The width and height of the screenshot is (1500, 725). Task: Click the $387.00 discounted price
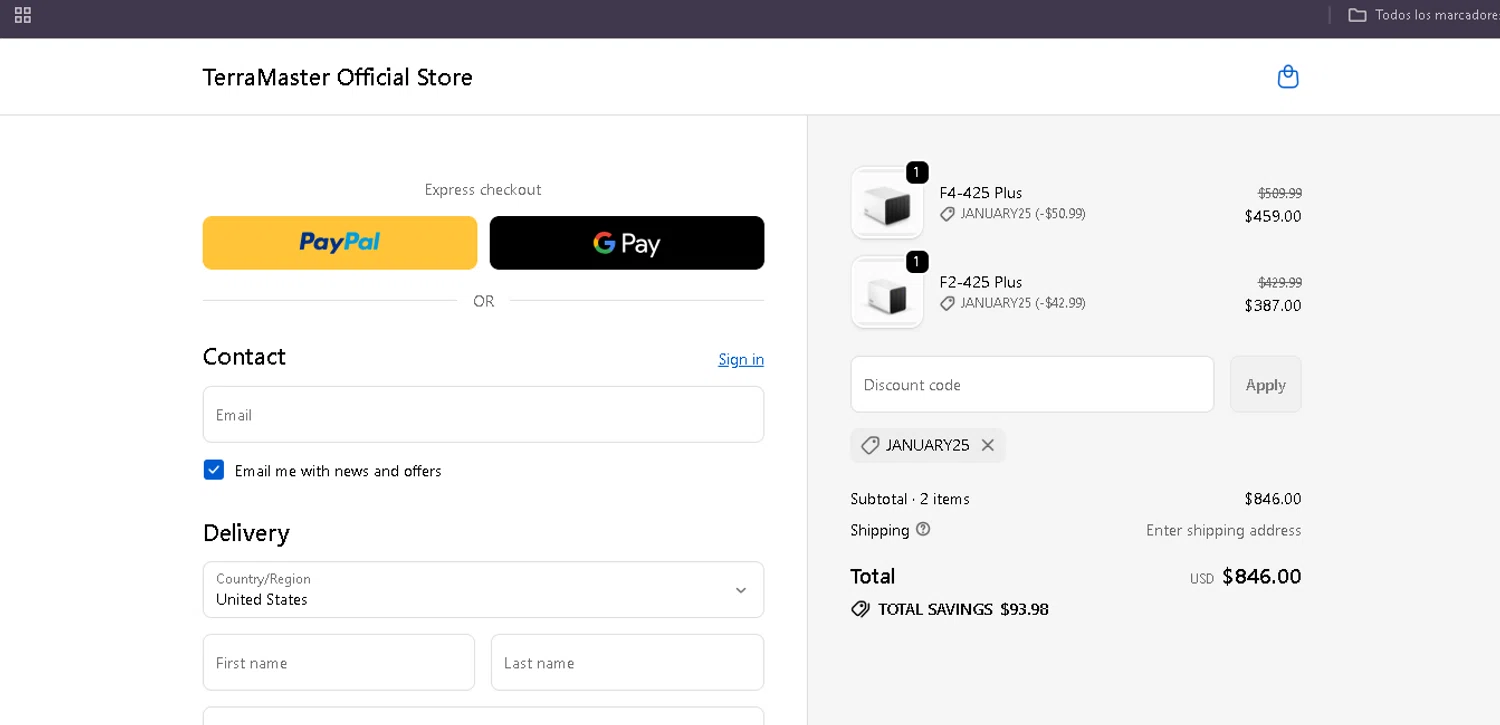1273,305
